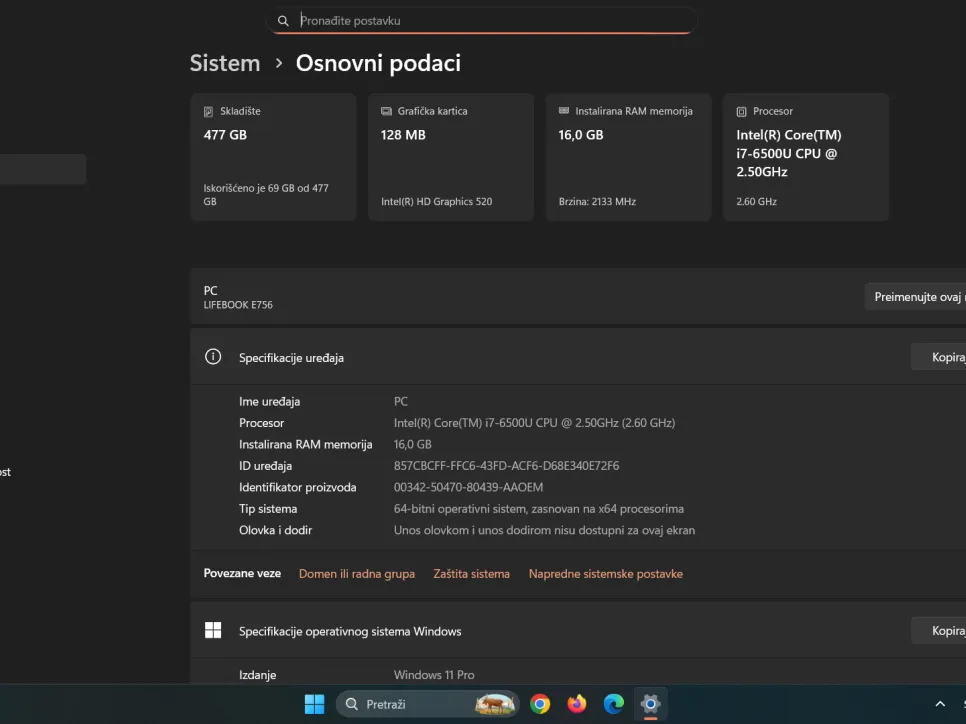Select 'Iskorišćeno je 69 GB od 477 GB' text
The width and height of the screenshot is (966, 724).
[266, 195]
